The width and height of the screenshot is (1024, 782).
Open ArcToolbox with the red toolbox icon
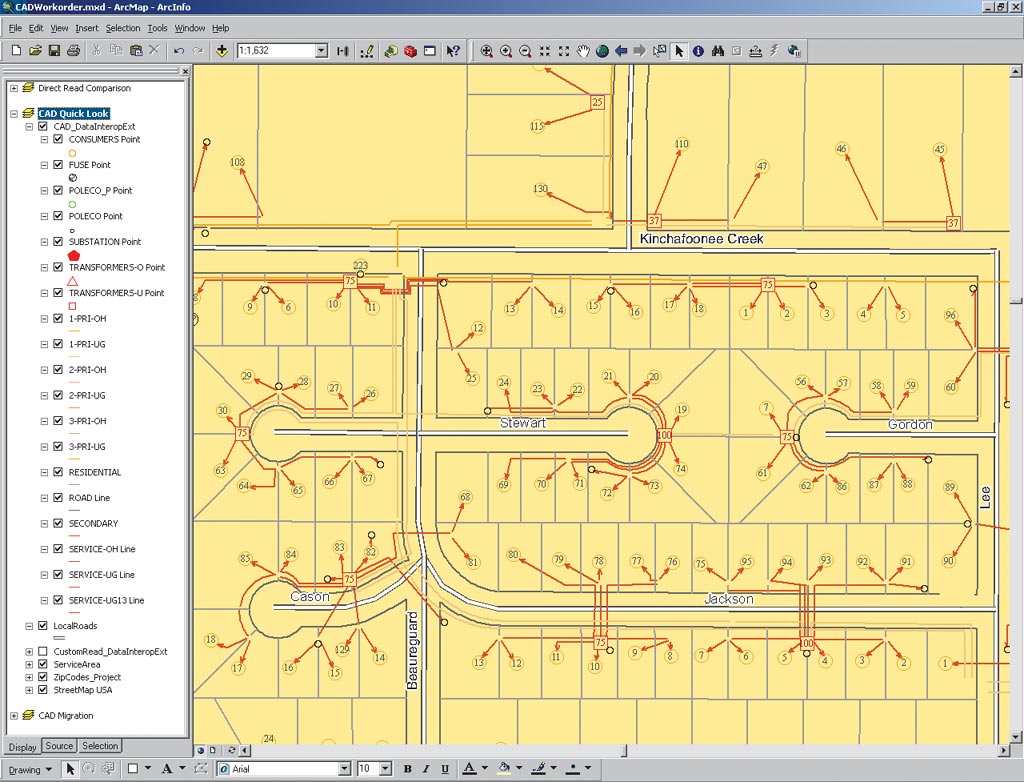[410, 51]
